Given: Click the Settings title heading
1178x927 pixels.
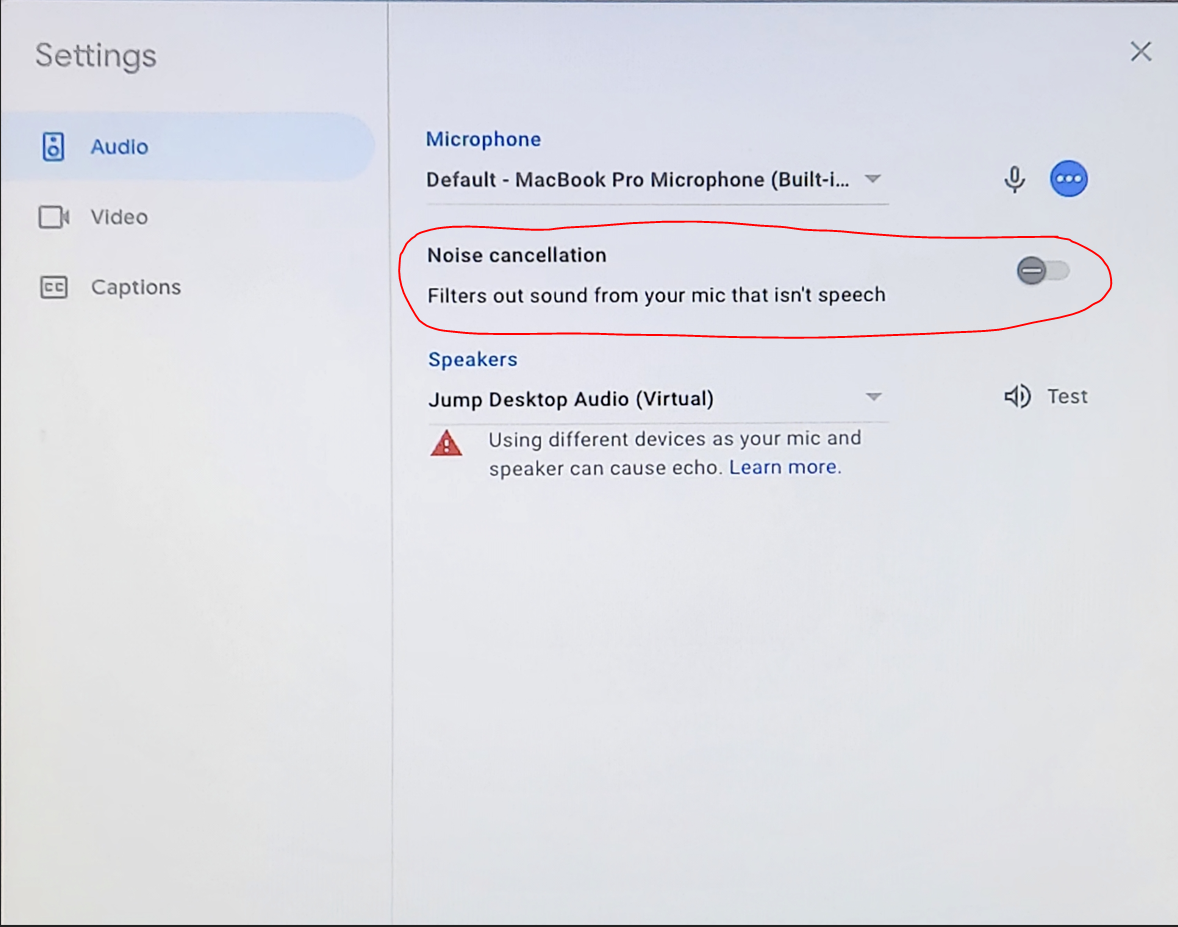Looking at the screenshot, I should pyautogui.click(x=96, y=56).
